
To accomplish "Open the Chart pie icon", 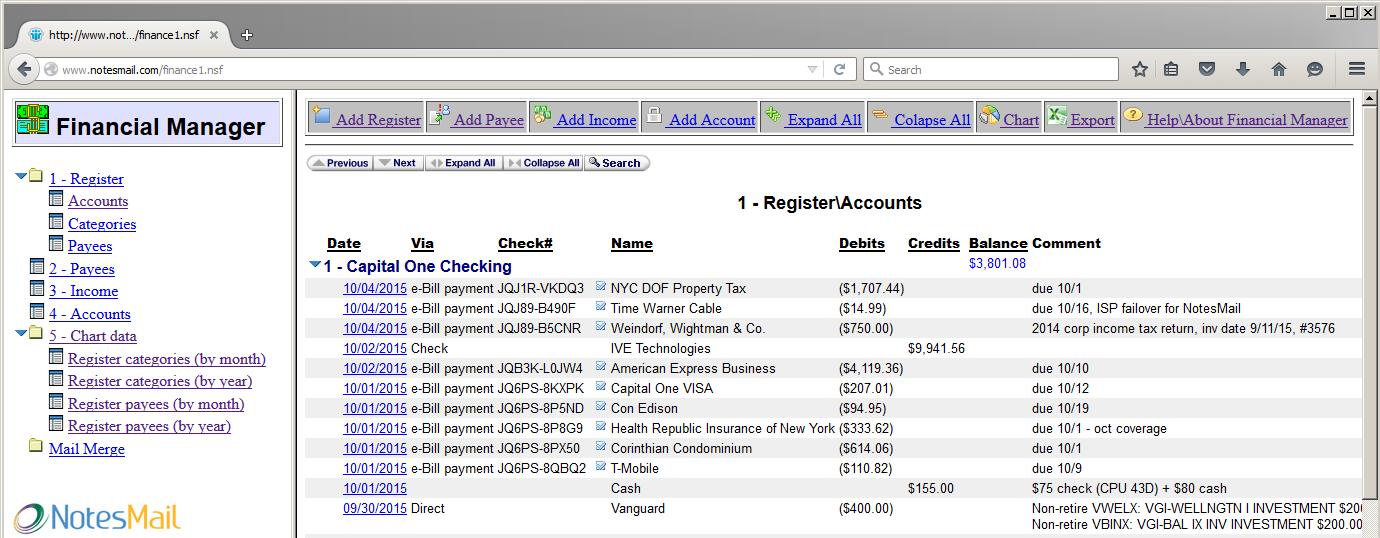I will point(989,117).
